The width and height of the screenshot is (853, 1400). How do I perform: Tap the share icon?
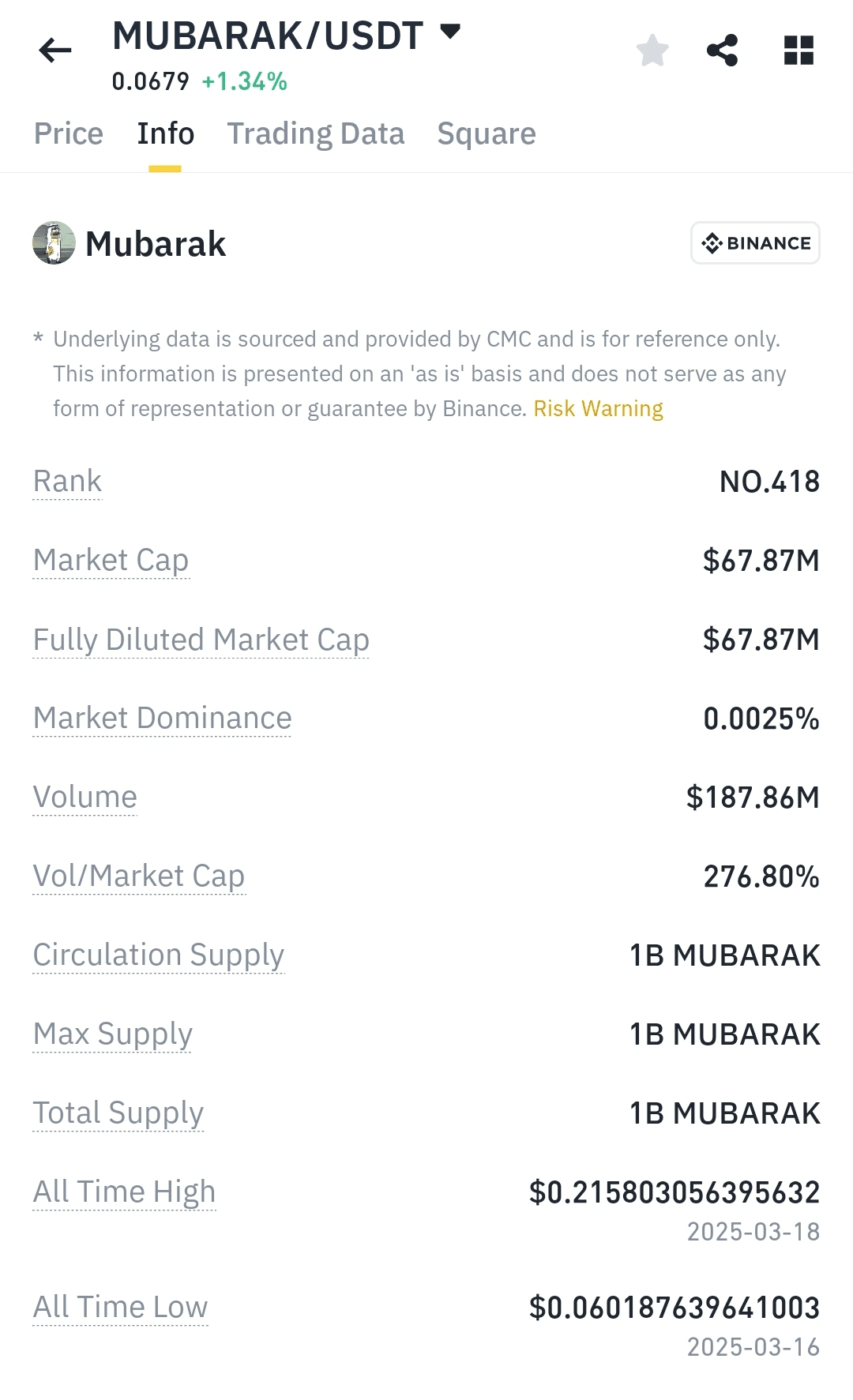(x=722, y=51)
